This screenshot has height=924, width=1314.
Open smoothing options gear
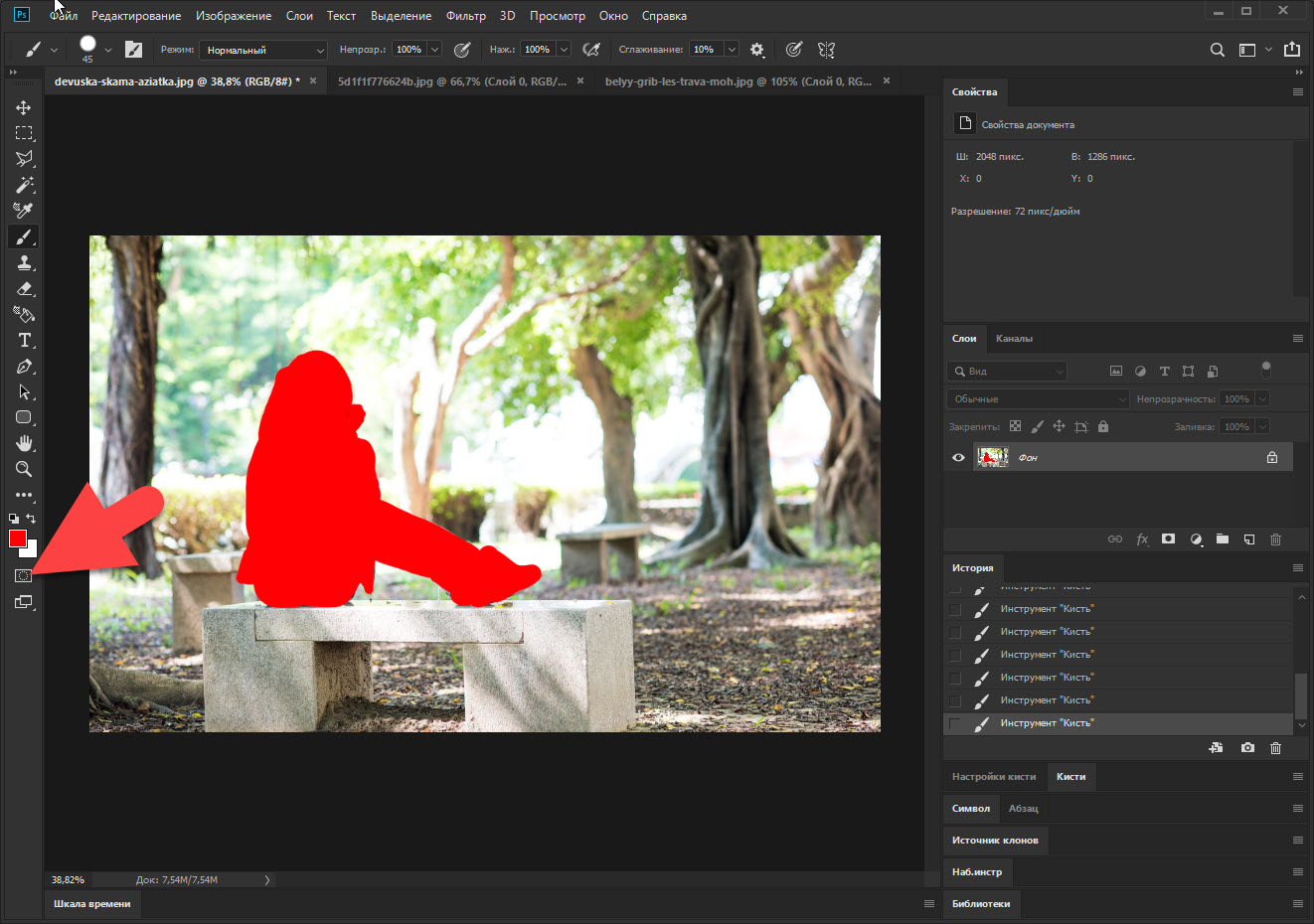pos(757,50)
